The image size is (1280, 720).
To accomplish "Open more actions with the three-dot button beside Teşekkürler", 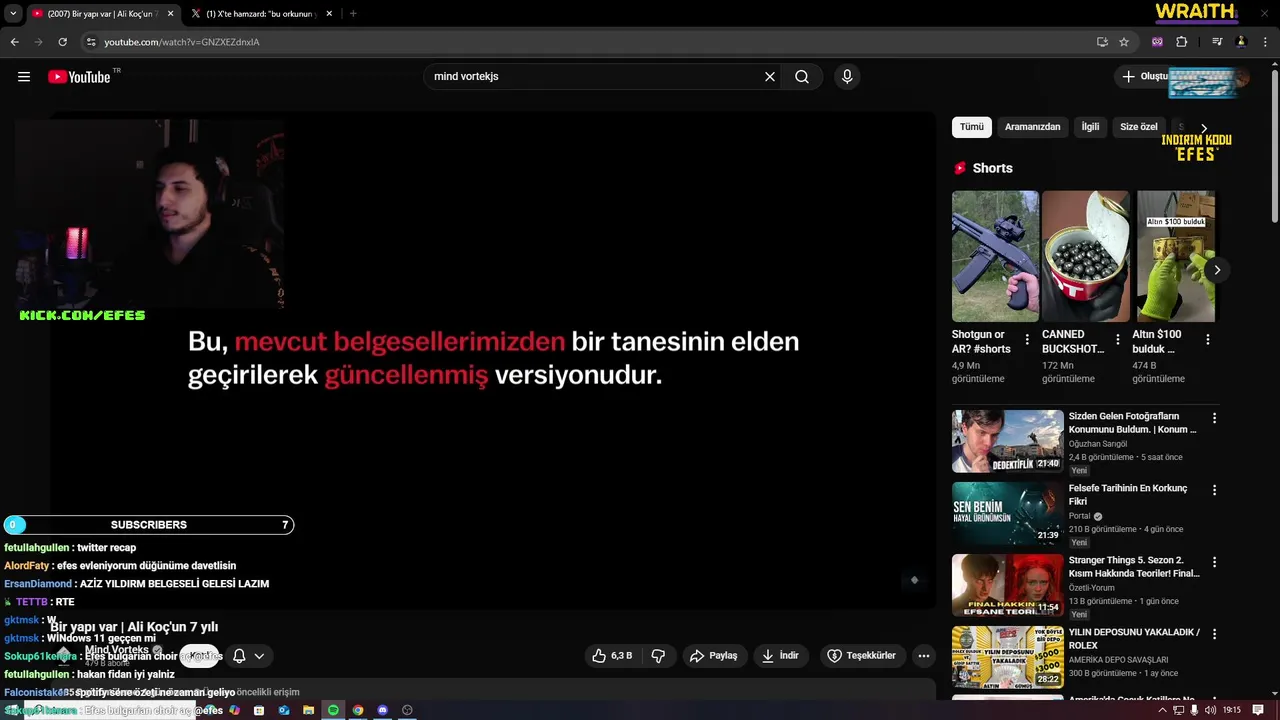I will click(x=924, y=656).
